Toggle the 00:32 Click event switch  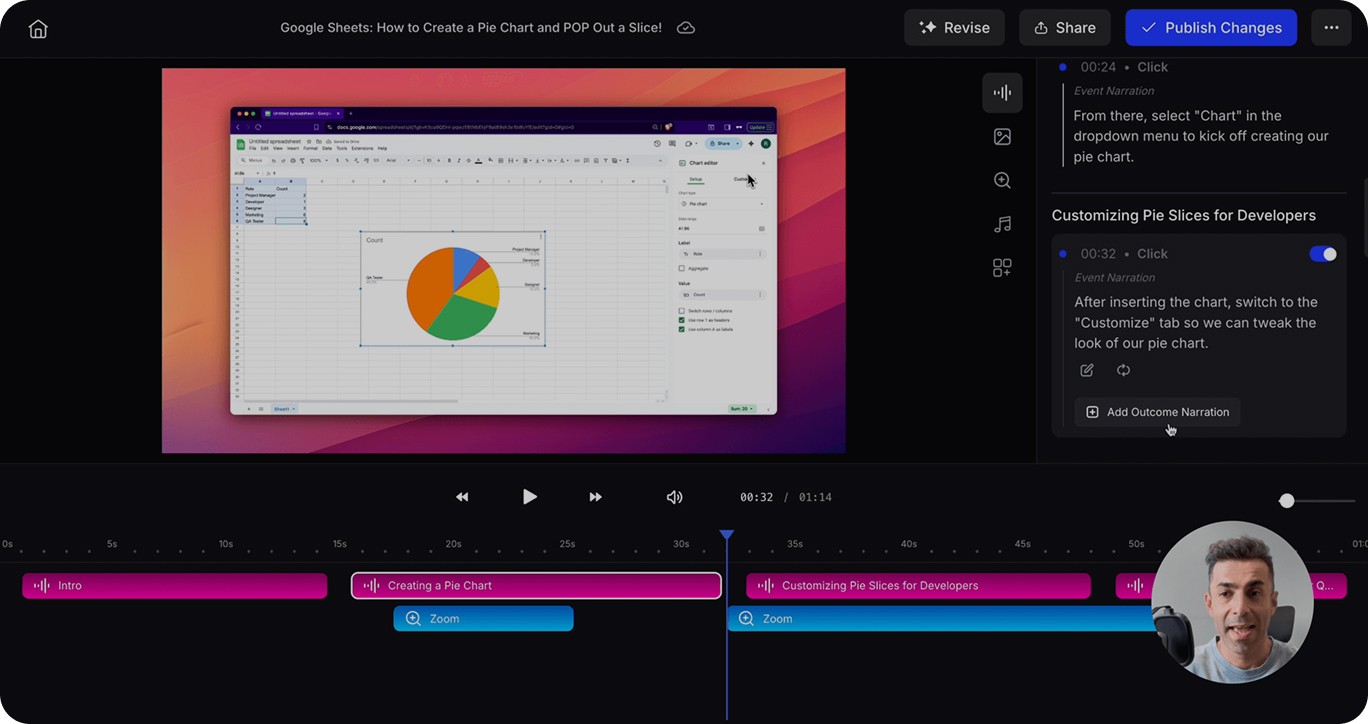(x=1323, y=254)
